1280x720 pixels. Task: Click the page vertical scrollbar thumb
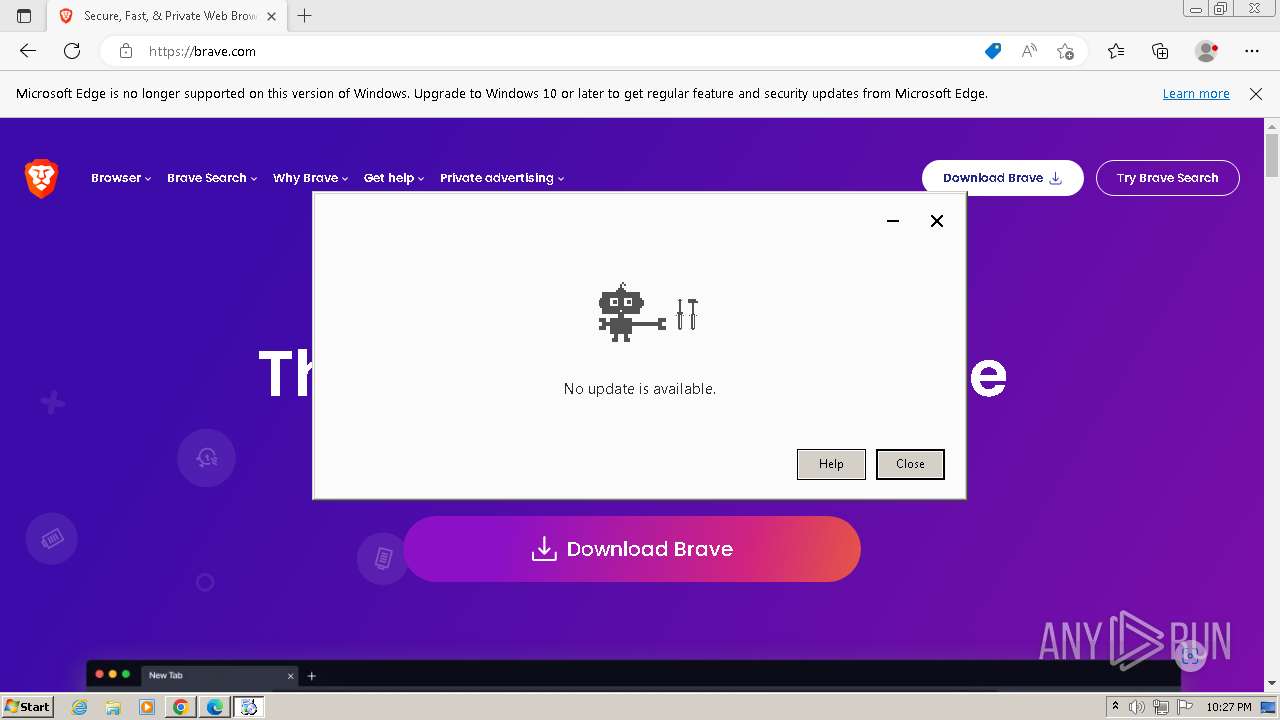(x=1272, y=156)
